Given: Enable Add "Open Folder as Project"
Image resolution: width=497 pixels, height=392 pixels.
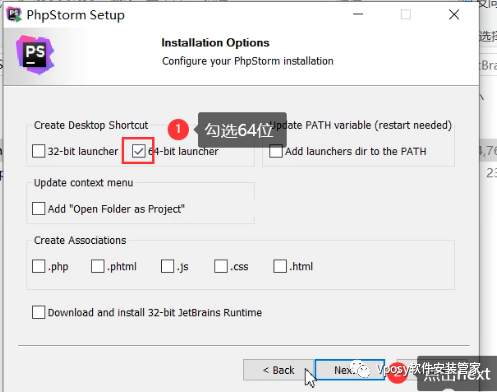Looking at the screenshot, I should (39, 209).
